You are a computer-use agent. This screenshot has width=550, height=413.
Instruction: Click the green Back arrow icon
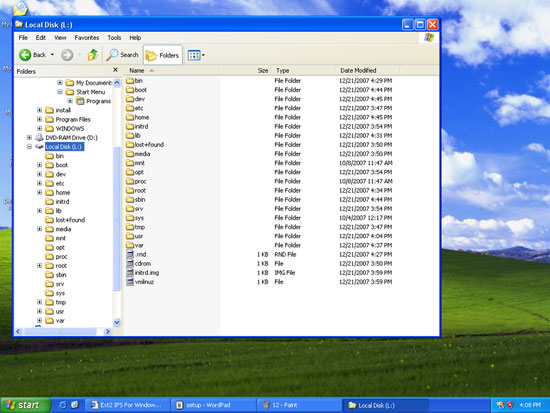click(x=25, y=55)
